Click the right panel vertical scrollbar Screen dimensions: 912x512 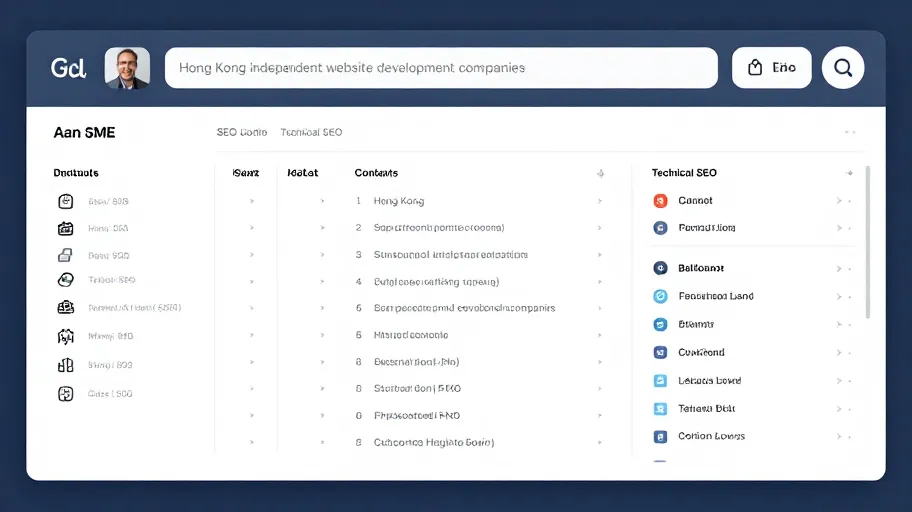868,242
